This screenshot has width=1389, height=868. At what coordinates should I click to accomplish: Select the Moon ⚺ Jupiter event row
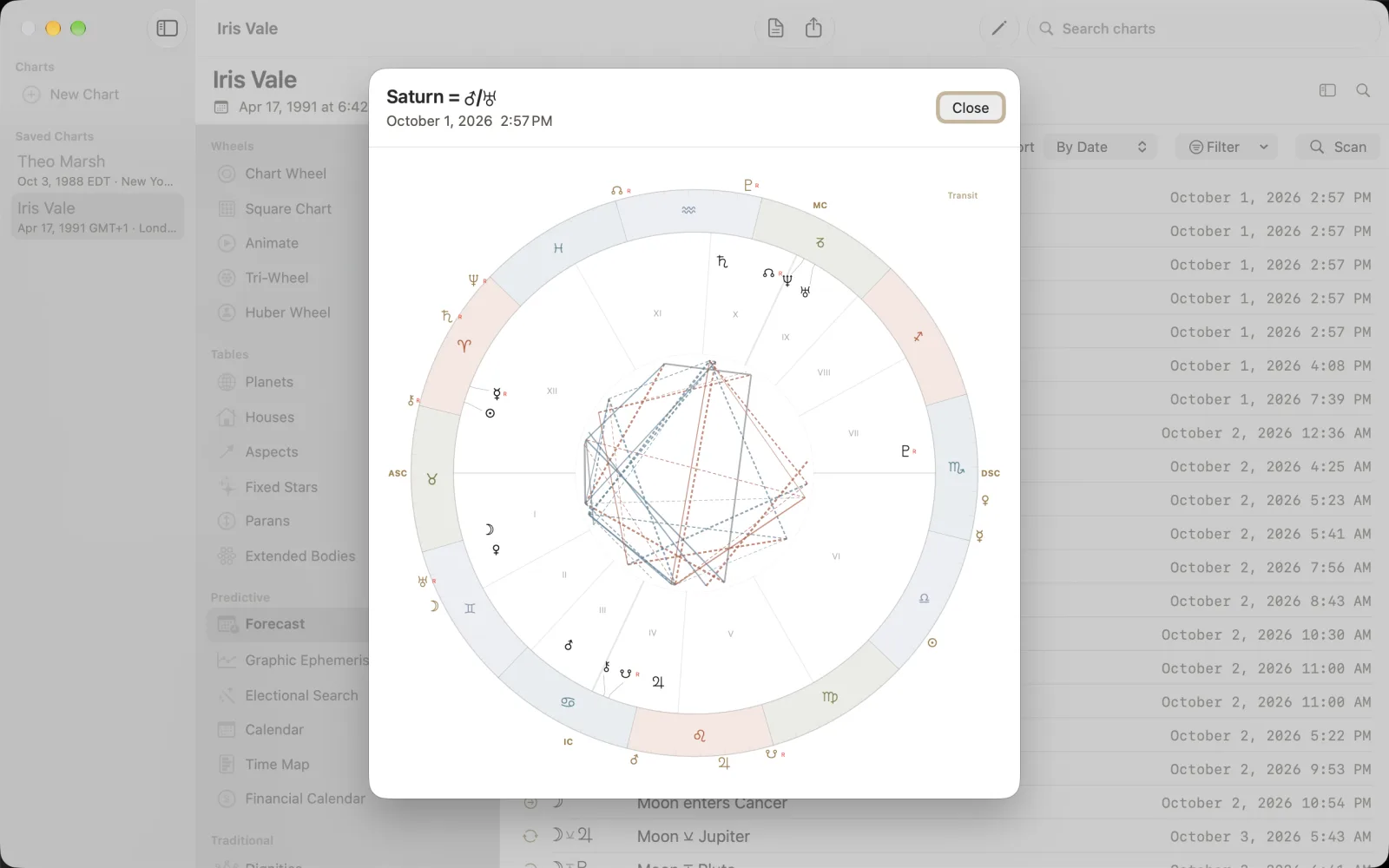944,837
